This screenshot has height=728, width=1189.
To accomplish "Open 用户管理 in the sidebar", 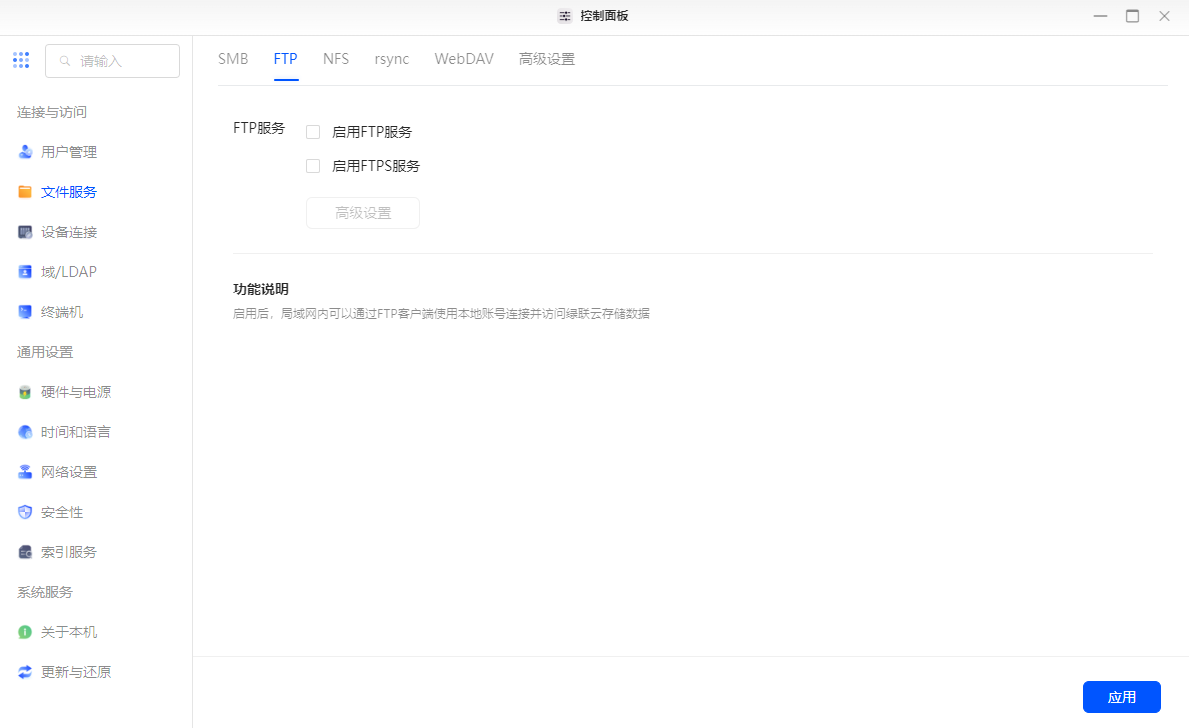I will [69, 152].
